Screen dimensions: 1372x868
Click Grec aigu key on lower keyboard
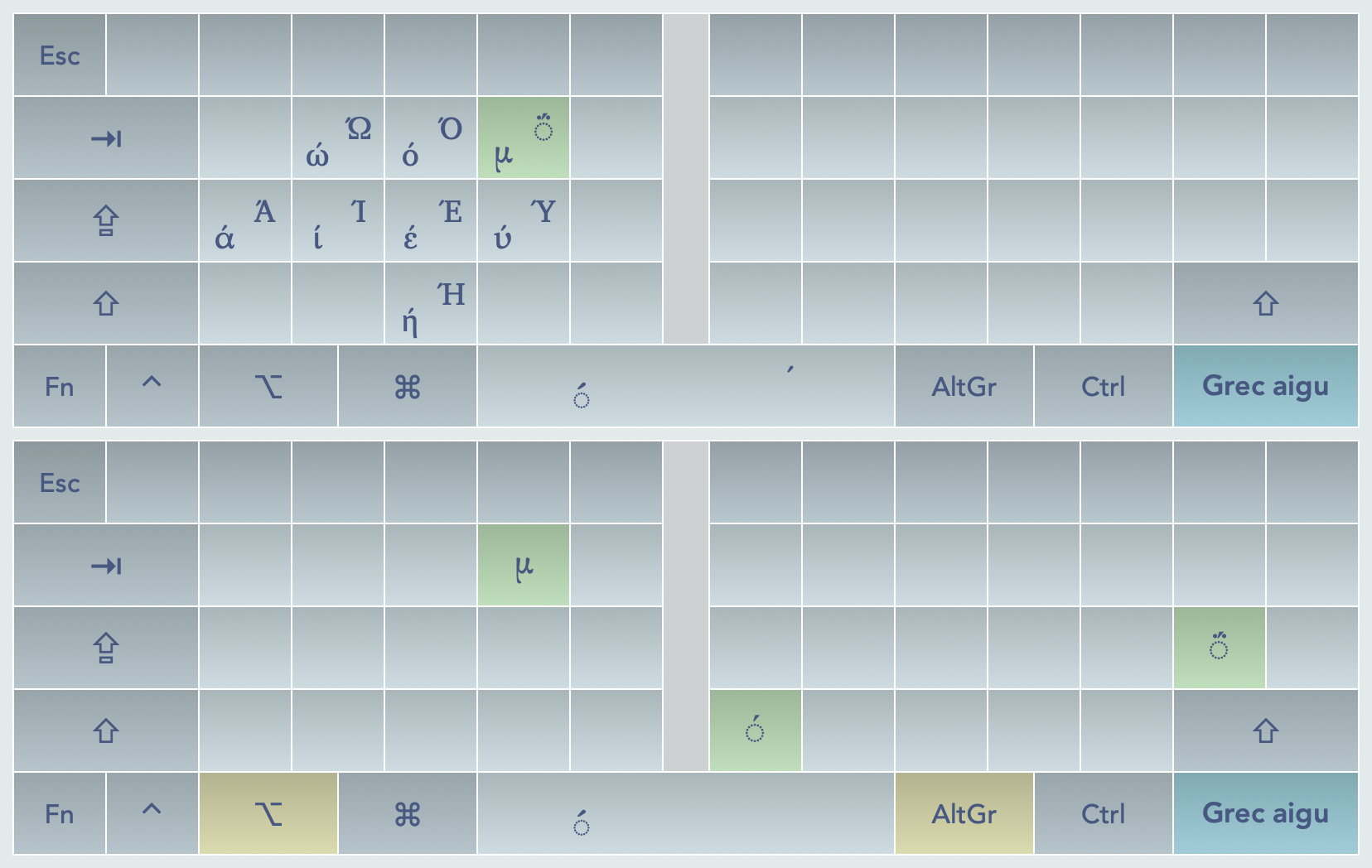pos(1265,814)
